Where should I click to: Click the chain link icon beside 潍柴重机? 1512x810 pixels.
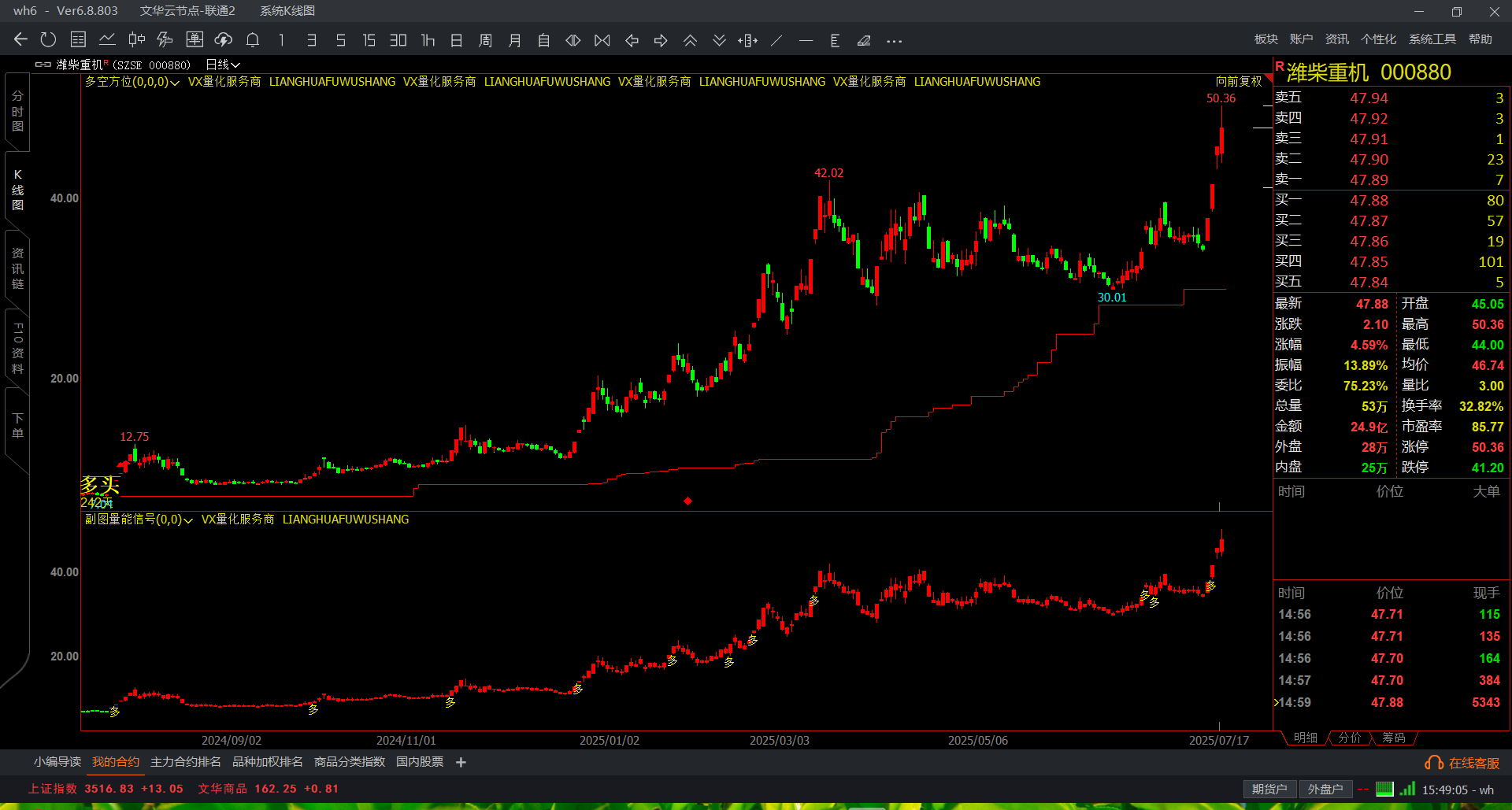[43, 65]
